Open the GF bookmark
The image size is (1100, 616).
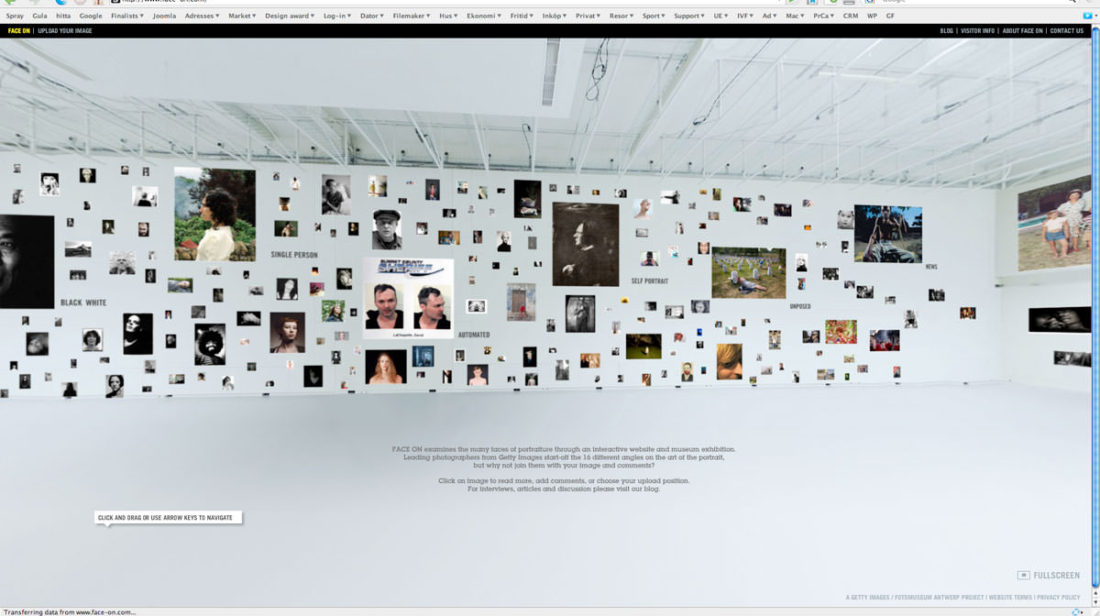[890, 15]
